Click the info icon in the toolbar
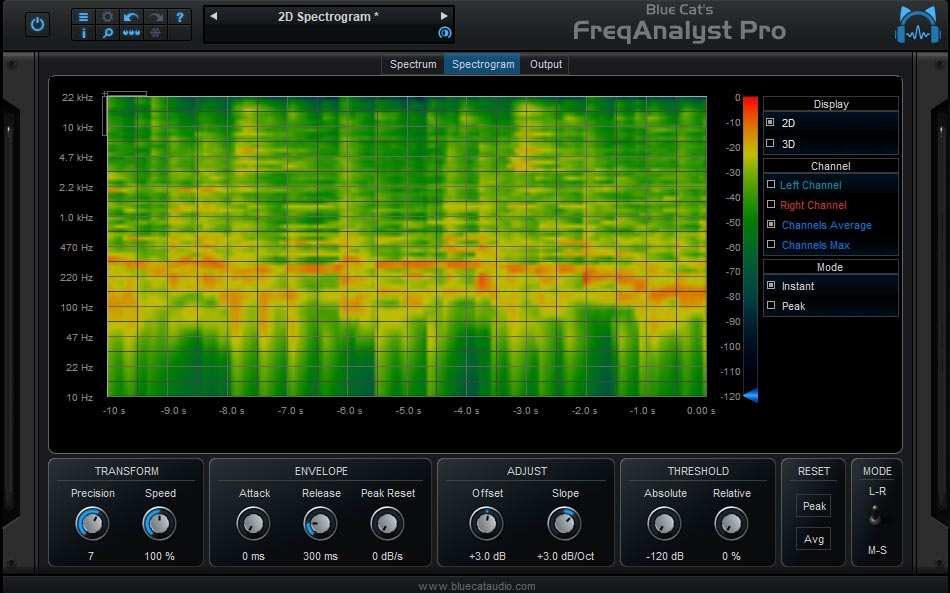This screenshot has width=950, height=593. point(84,33)
